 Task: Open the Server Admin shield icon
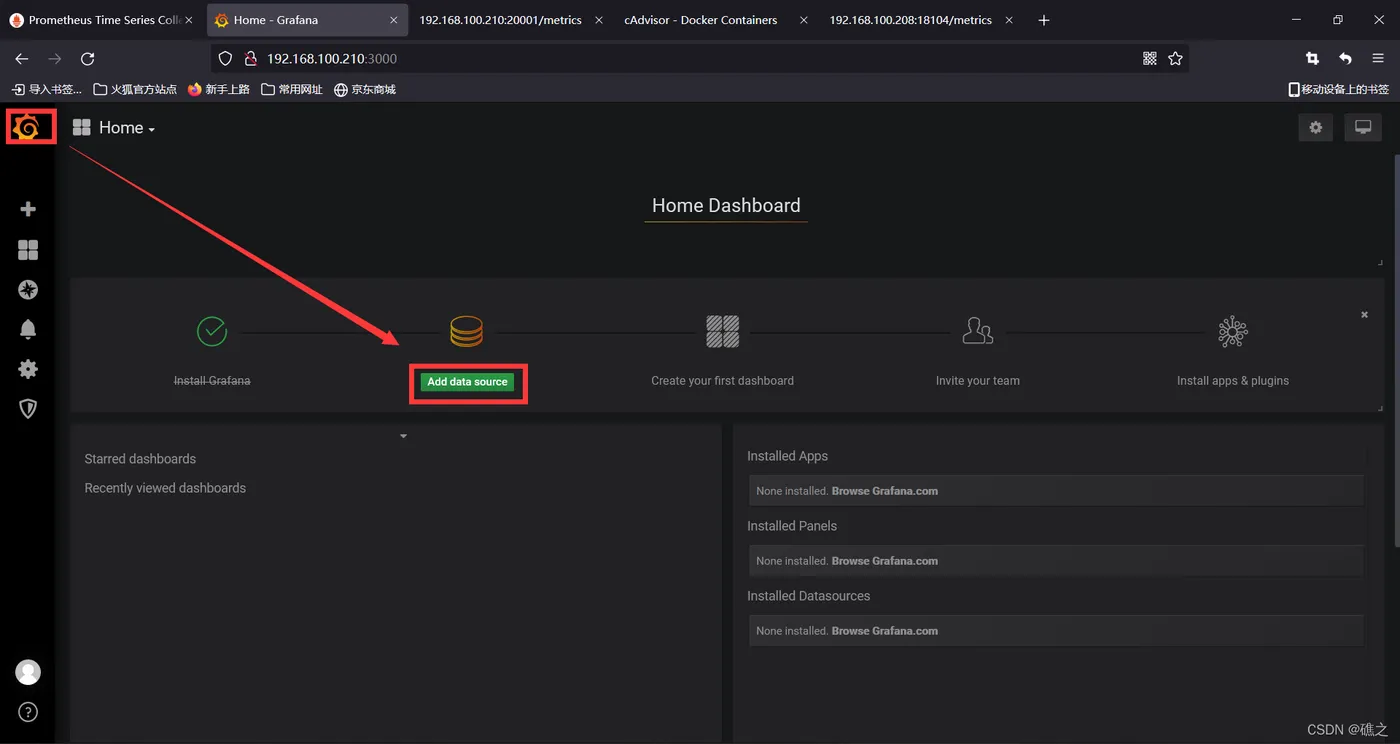pos(28,409)
